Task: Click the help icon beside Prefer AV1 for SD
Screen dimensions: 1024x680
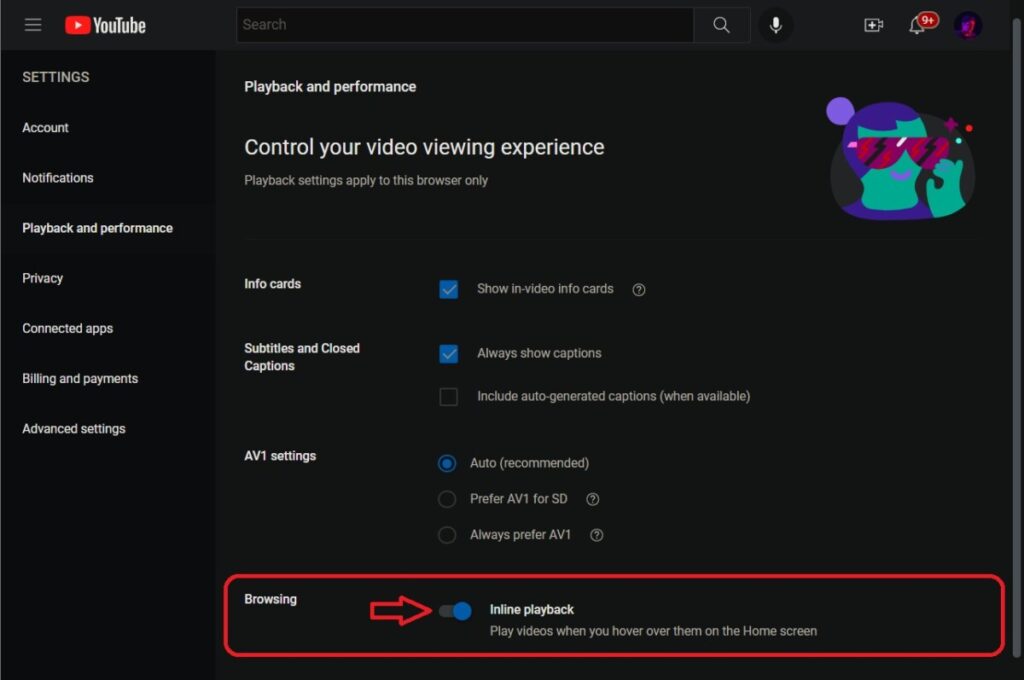Action: point(592,499)
